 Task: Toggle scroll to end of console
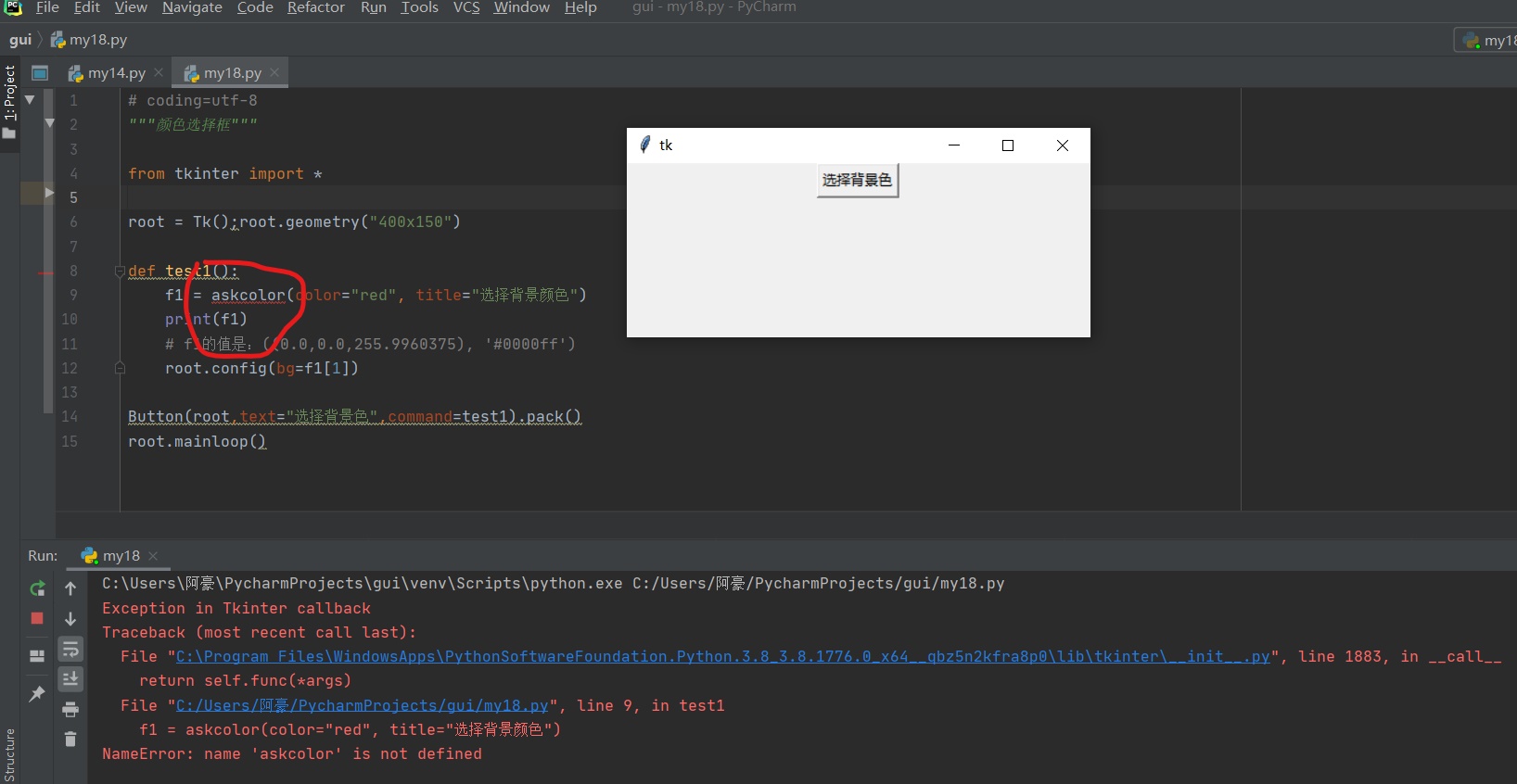70,679
